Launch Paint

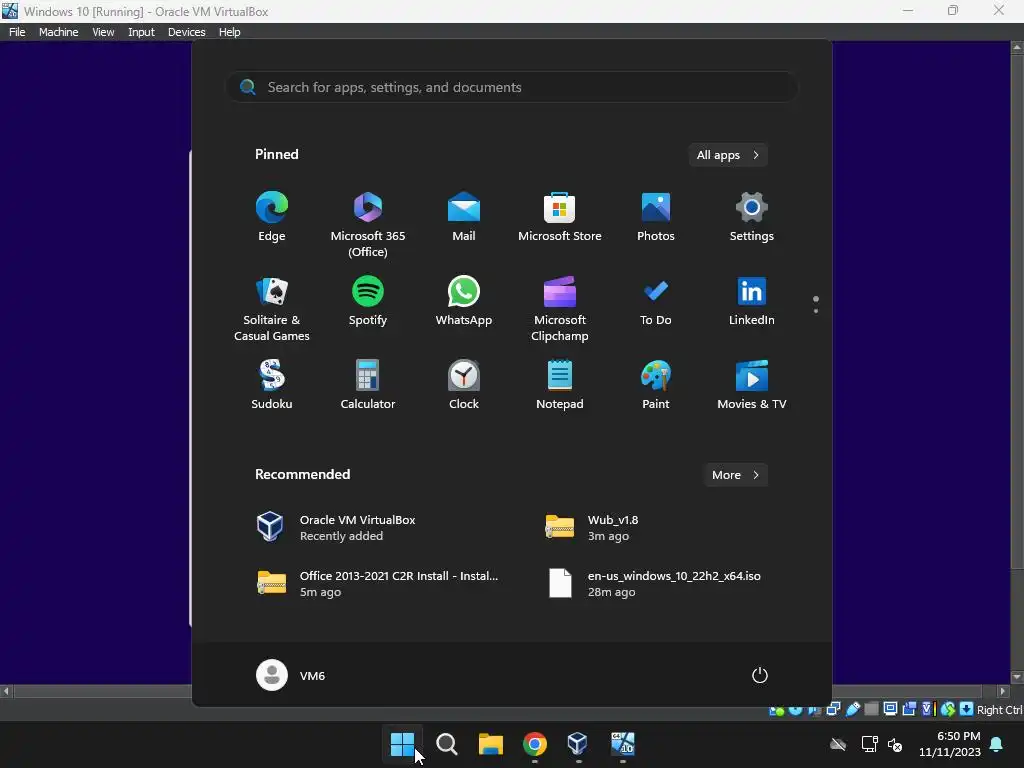tap(656, 385)
